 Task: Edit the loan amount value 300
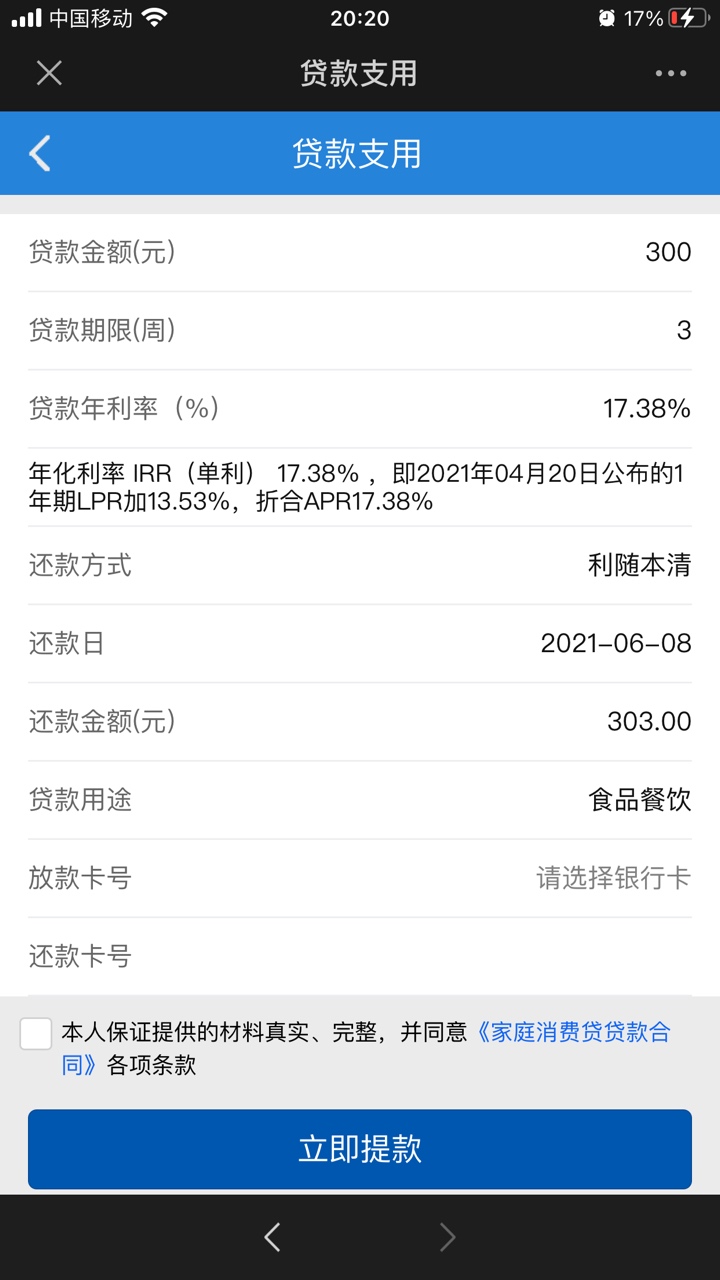[668, 252]
